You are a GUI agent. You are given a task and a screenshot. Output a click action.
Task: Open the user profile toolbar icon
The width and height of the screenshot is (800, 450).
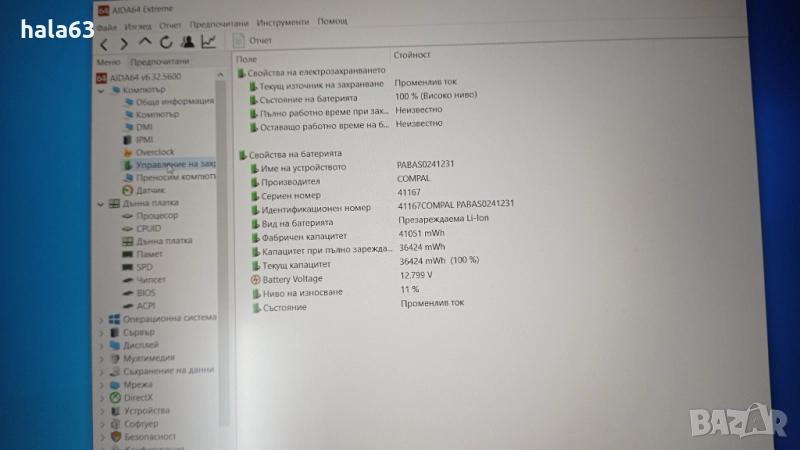(x=187, y=42)
